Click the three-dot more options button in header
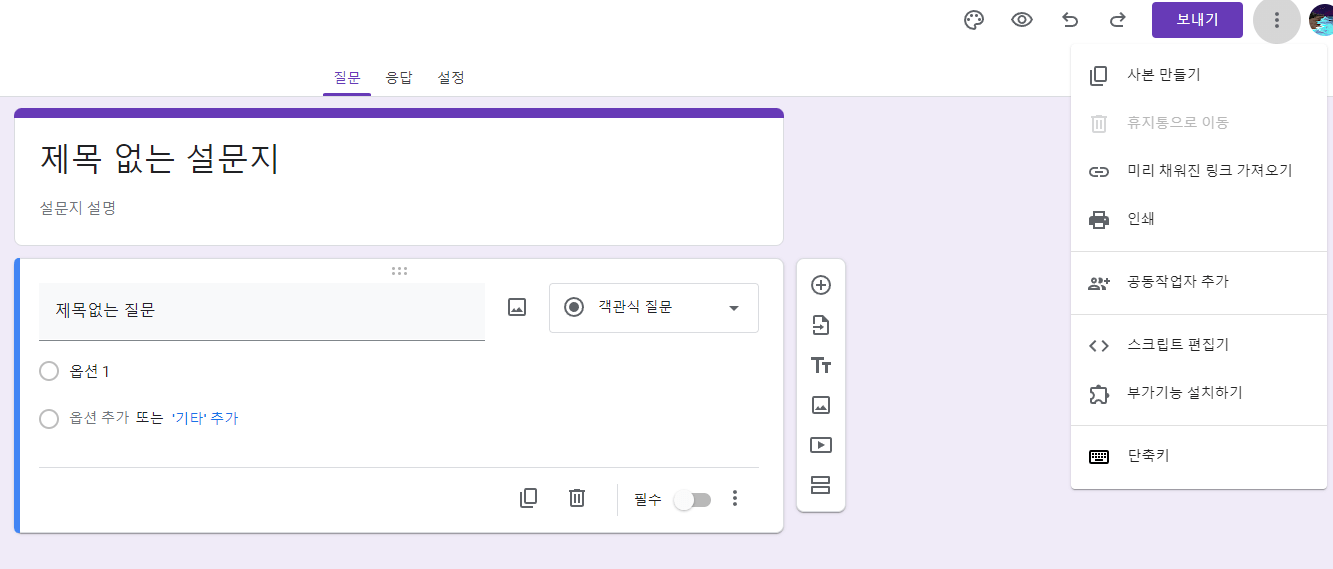Screen dimensions: 1333x569 pos(1277,20)
